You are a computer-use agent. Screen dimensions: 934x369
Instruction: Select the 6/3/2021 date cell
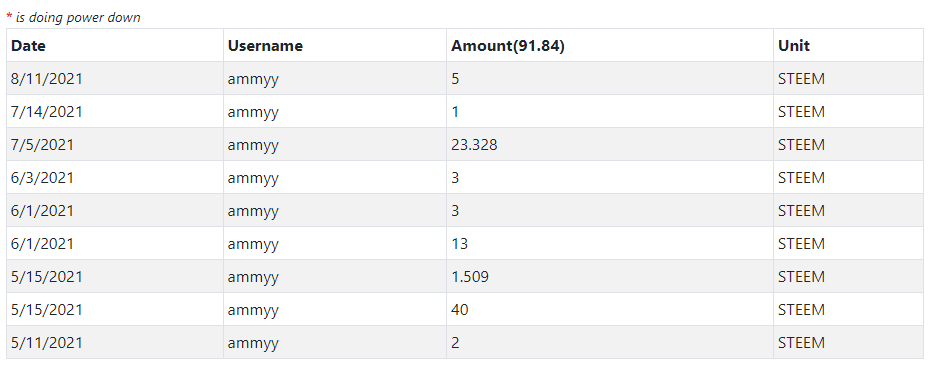tap(115, 178)
